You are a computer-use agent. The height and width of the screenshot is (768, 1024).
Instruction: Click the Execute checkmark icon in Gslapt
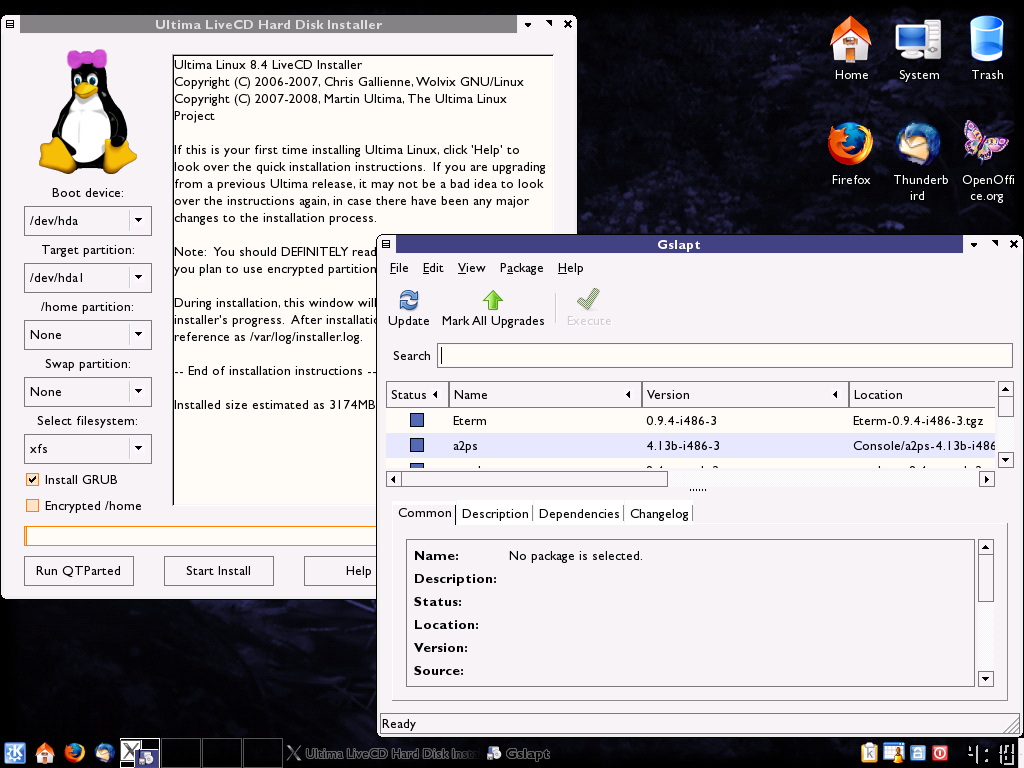coord(588,299)
